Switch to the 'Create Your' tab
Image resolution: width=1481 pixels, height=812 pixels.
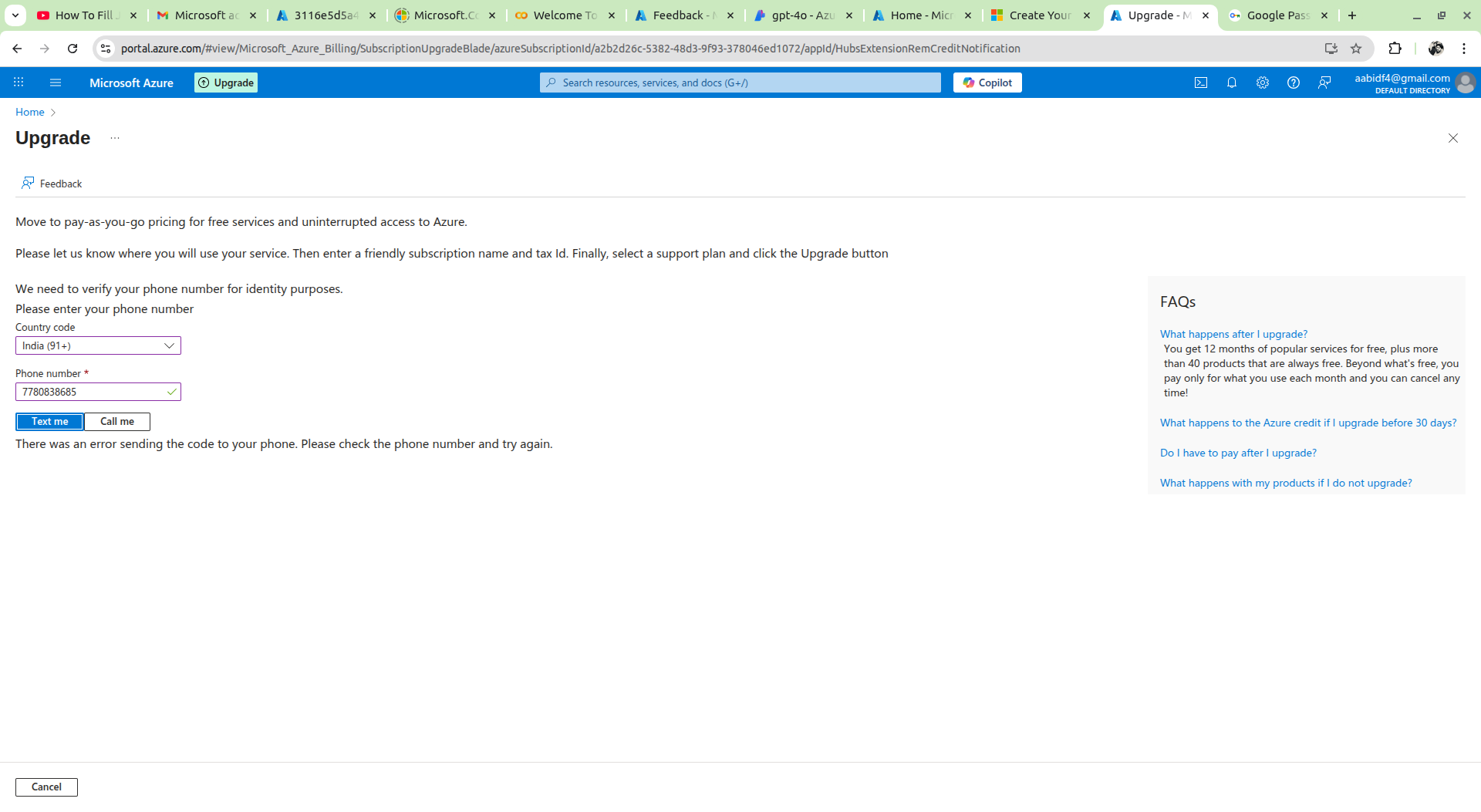(1040, 15)
